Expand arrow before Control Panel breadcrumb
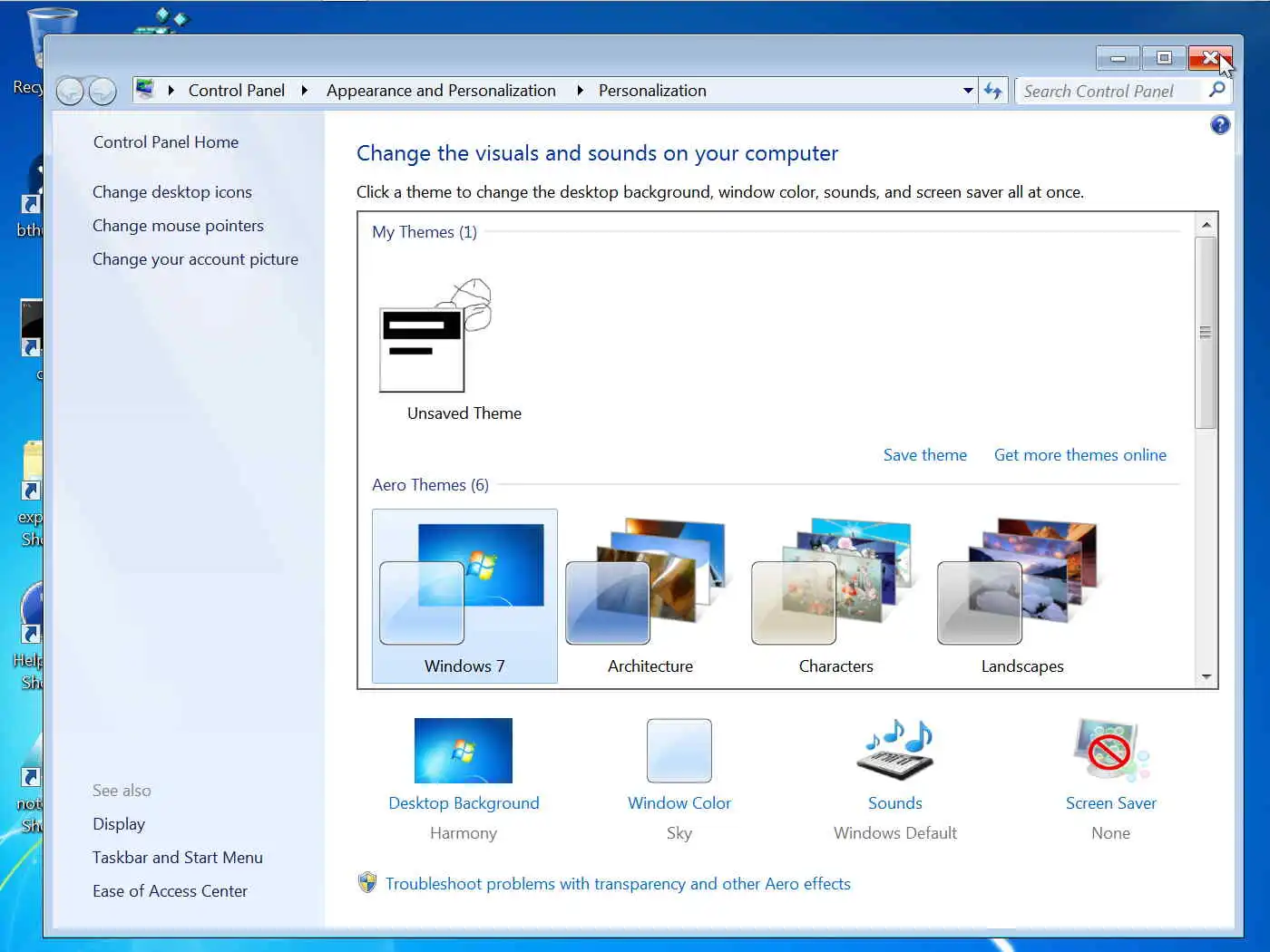The width and height of the screenshot is (1270, 952). [171, 91]
